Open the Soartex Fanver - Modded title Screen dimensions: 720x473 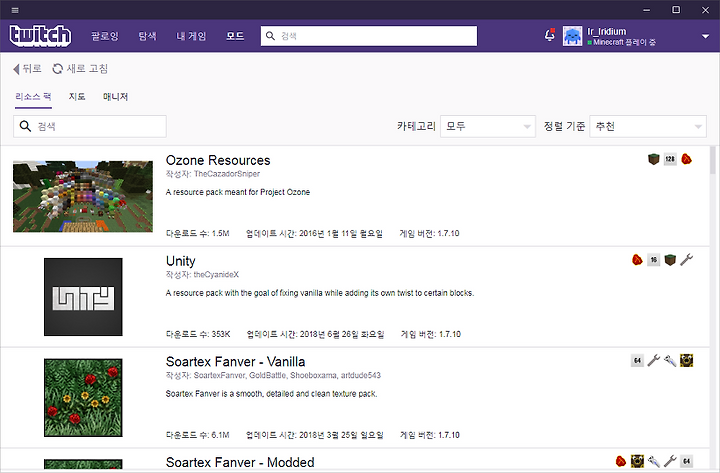point(240,462)
